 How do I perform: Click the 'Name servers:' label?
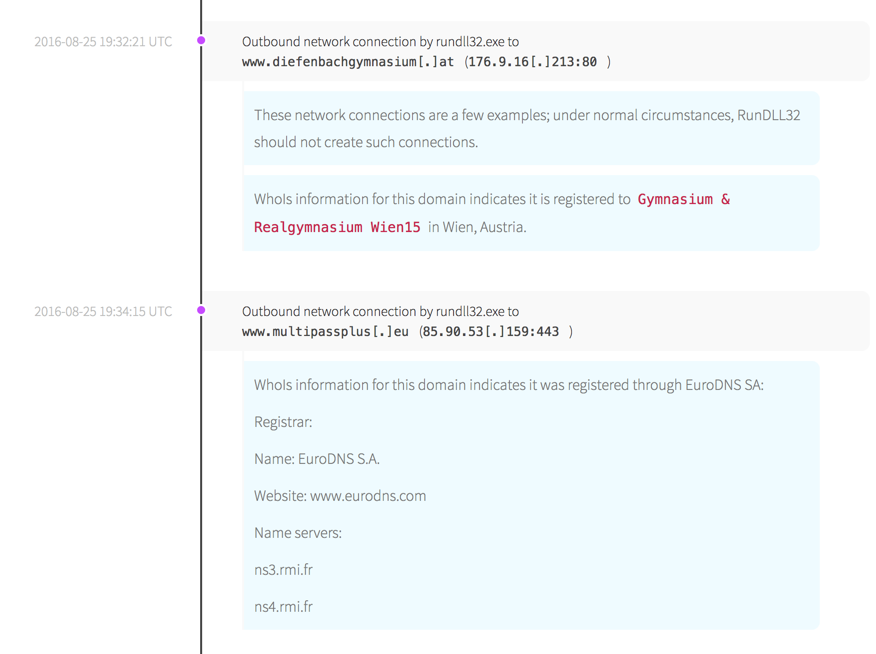pos(297,533)
